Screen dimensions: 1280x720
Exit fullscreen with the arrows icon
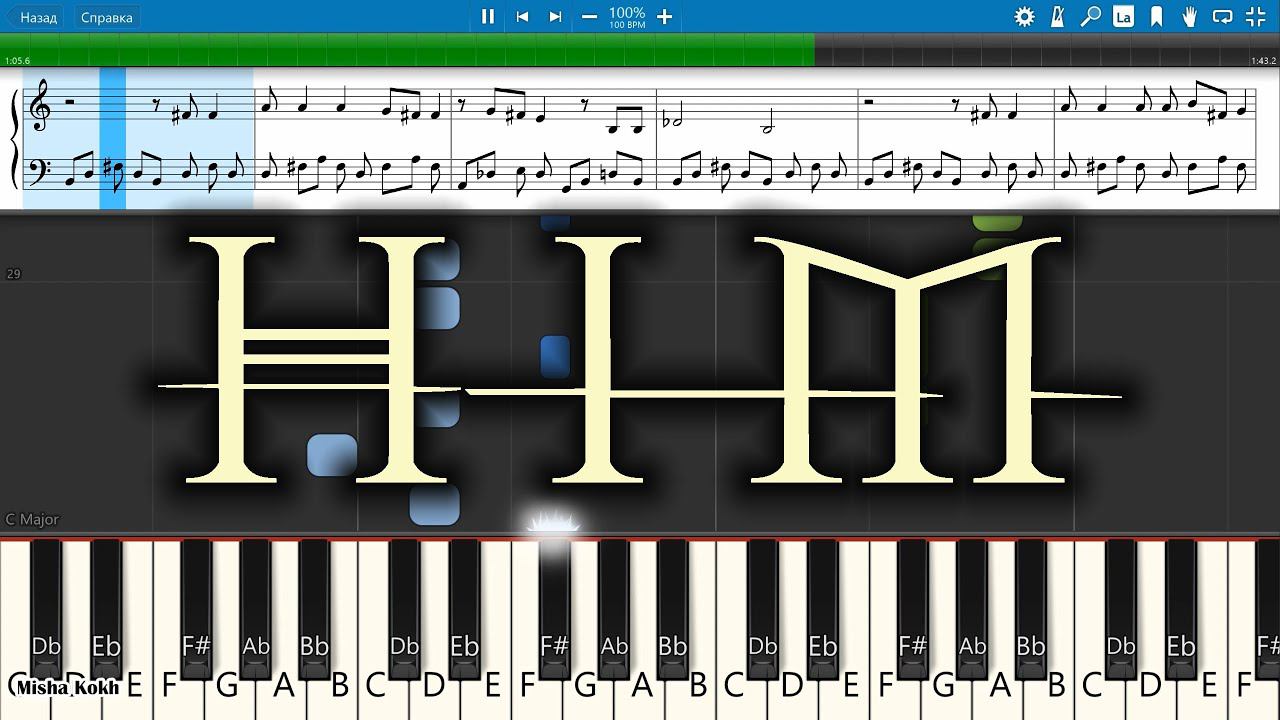click(1255, 17)
